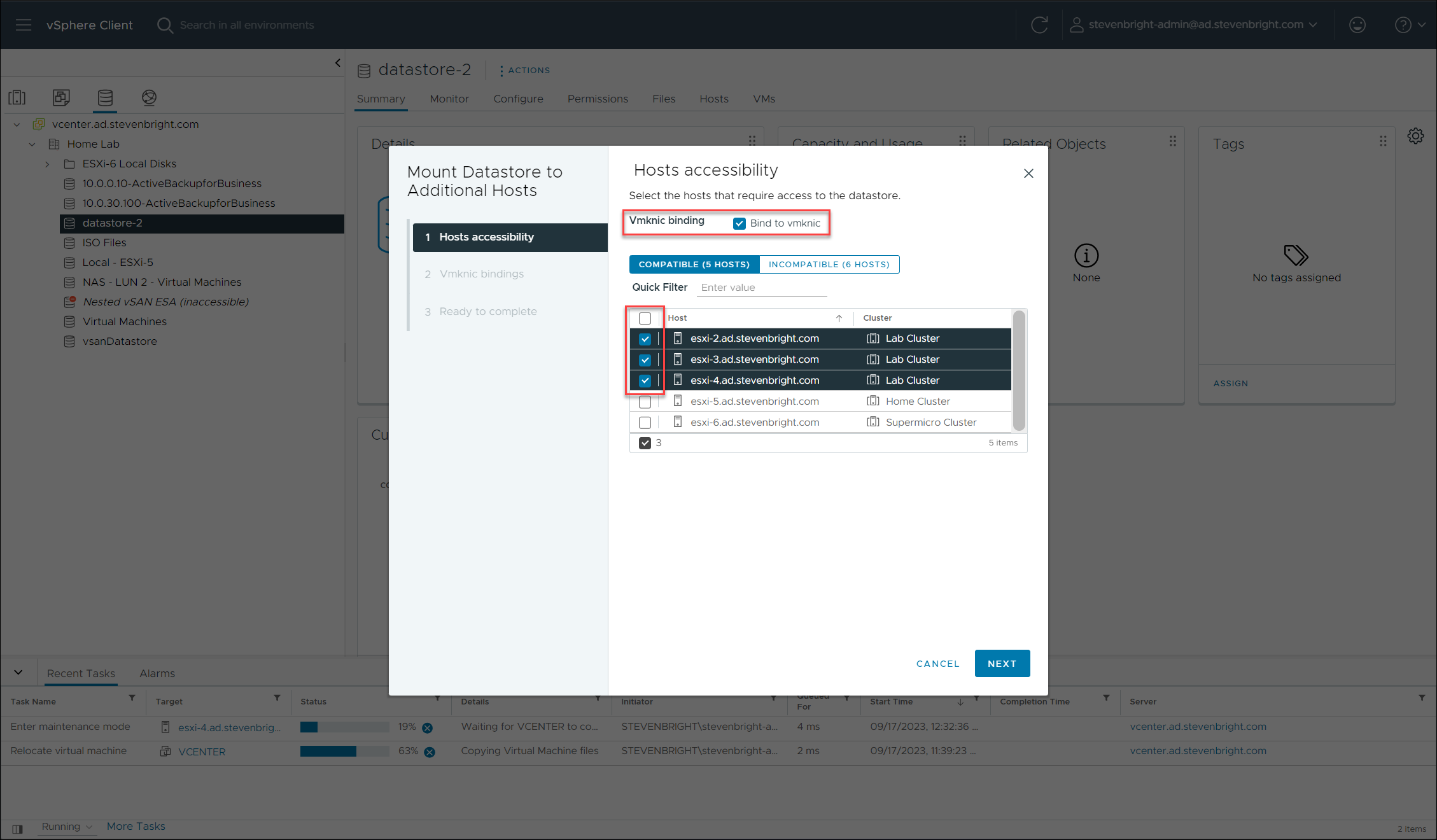Screen dimensions: 1437x840
Task: Select the esxi-5.ad.stevenbright.com host checkbox
Action: (x=645, y=402)
